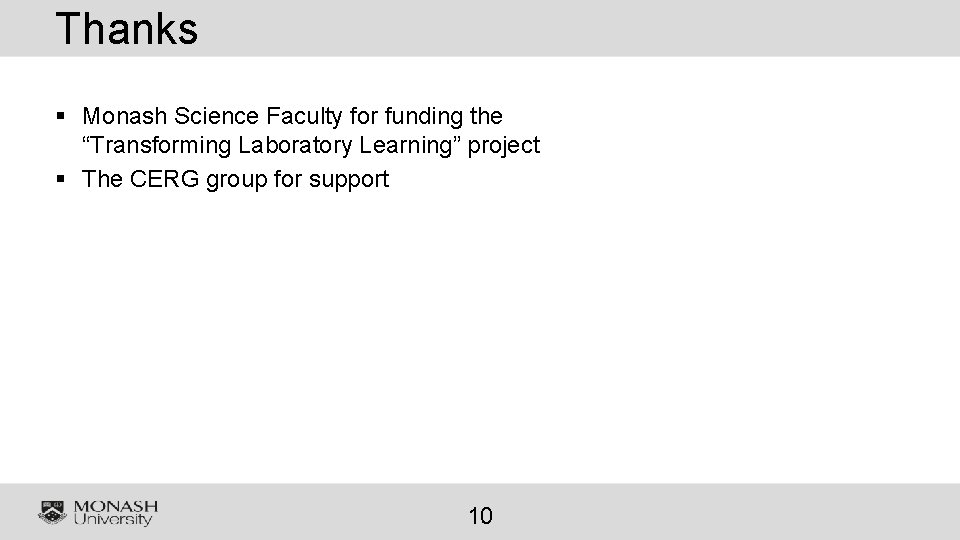
Task: Click the word "project" in the first bullet
Action: click(503, 146)
